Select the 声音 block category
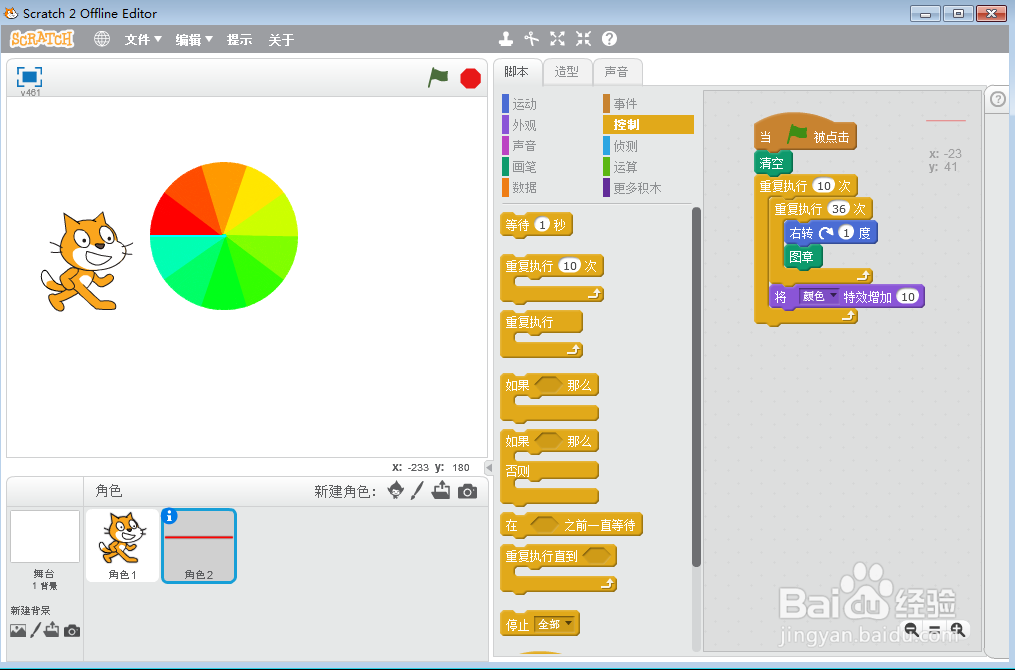The image size is (1015, 670). (524, 146)
